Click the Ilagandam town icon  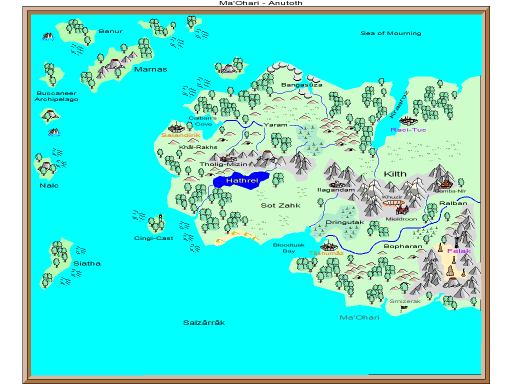tap(337, 184)
